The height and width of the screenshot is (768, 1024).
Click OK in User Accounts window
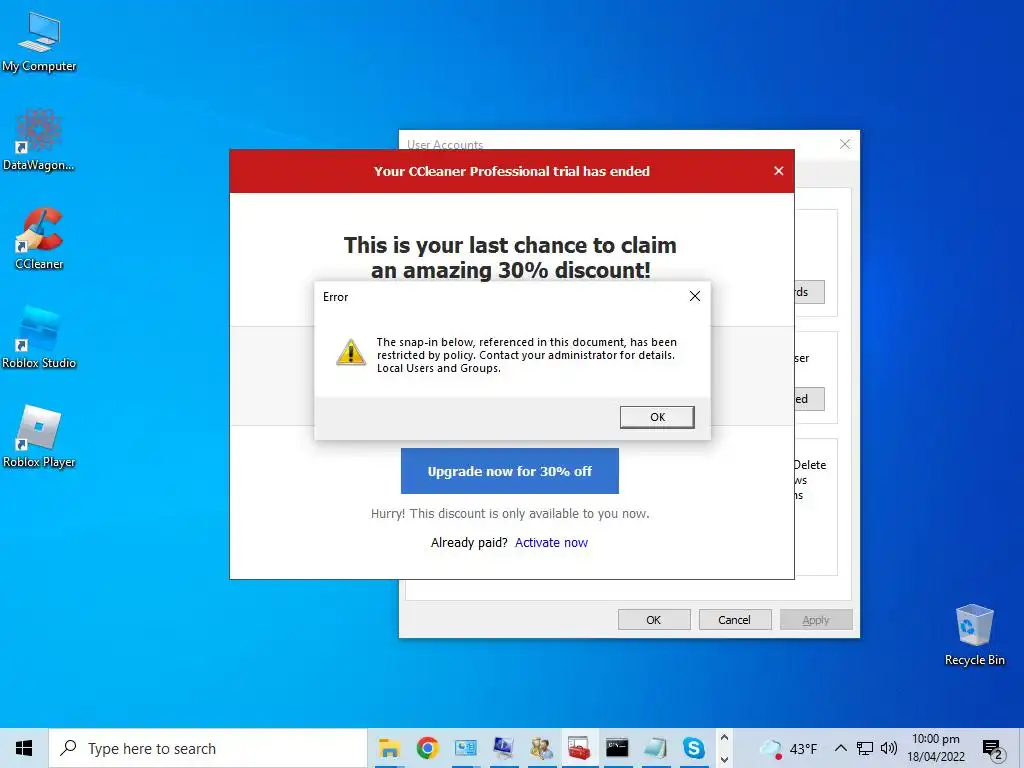pos(654,620)
